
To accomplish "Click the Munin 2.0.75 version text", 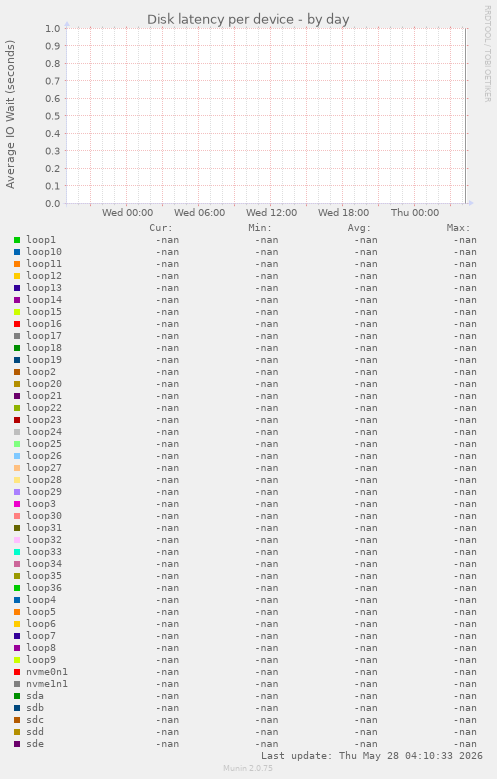I will 248,768.
